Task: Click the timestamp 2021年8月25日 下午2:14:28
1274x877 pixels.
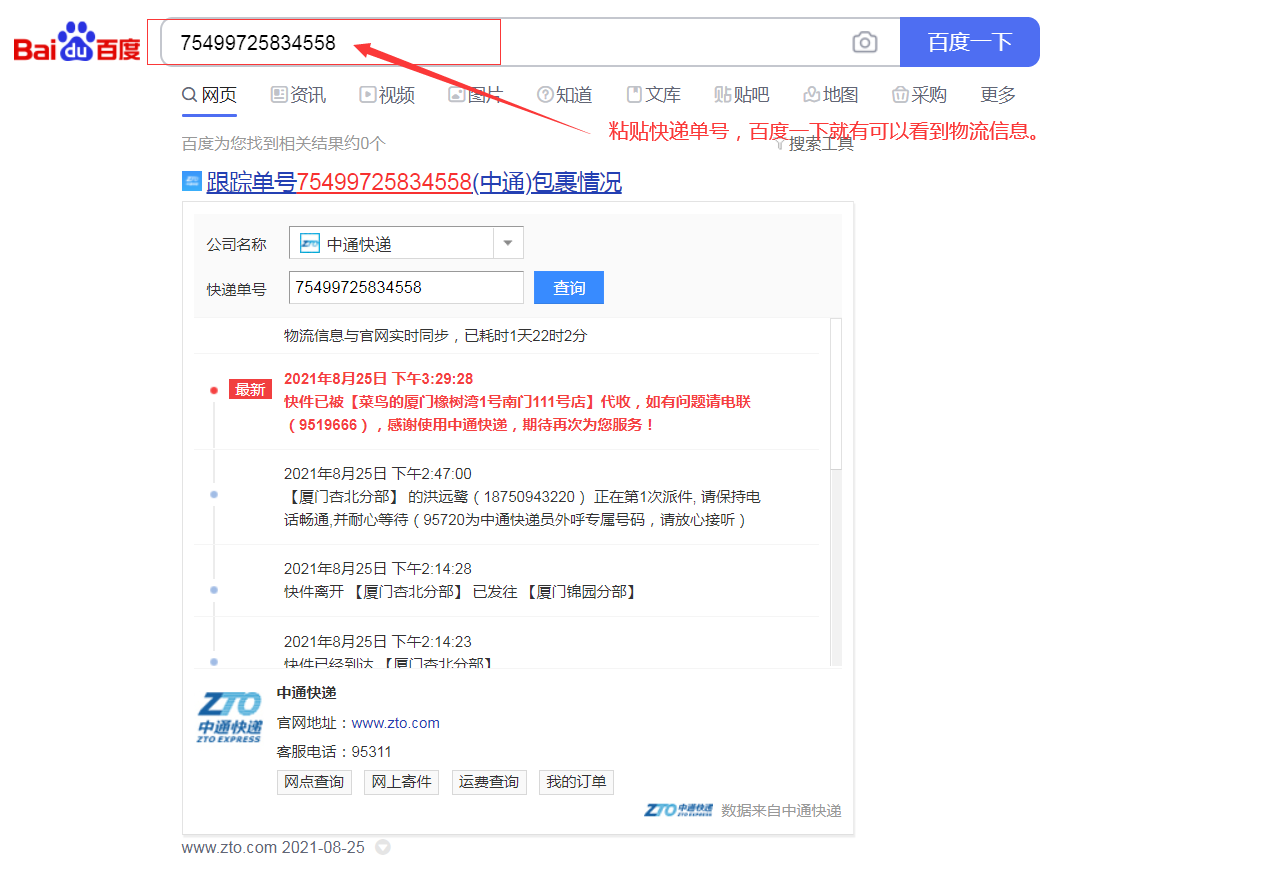Action: tap(378, 569)
